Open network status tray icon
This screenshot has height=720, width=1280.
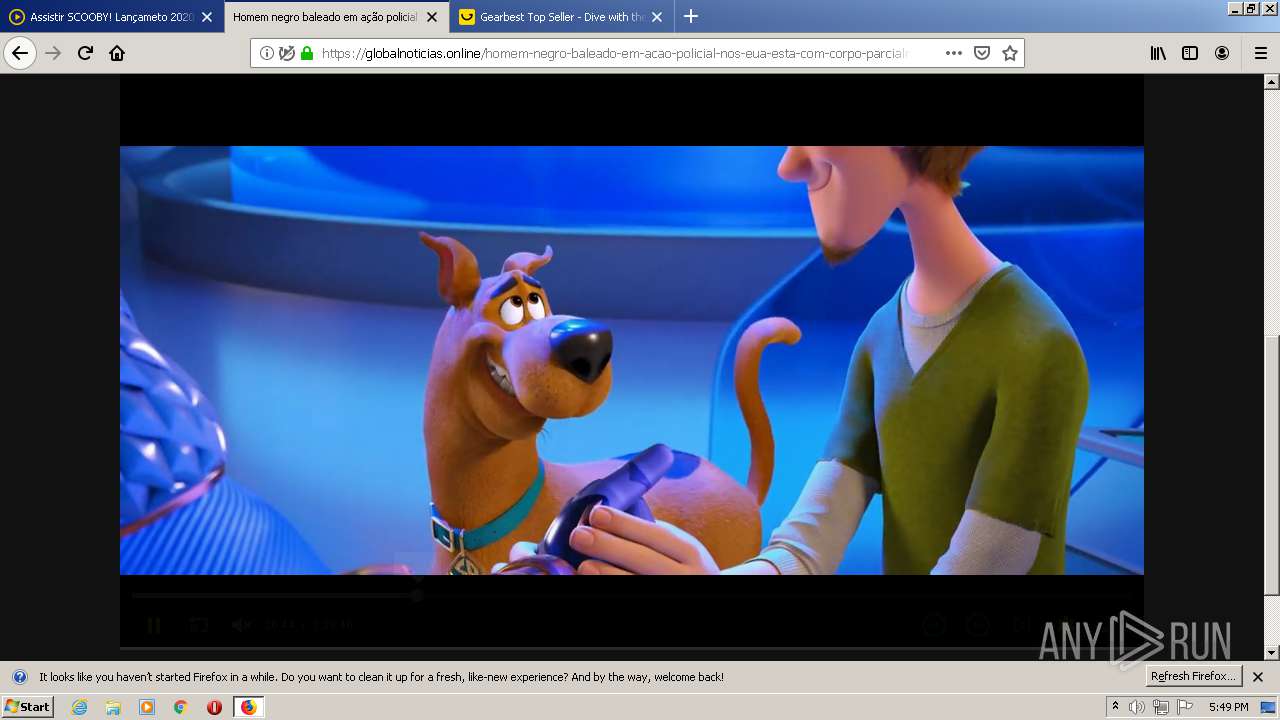[x=1161, y=707]
